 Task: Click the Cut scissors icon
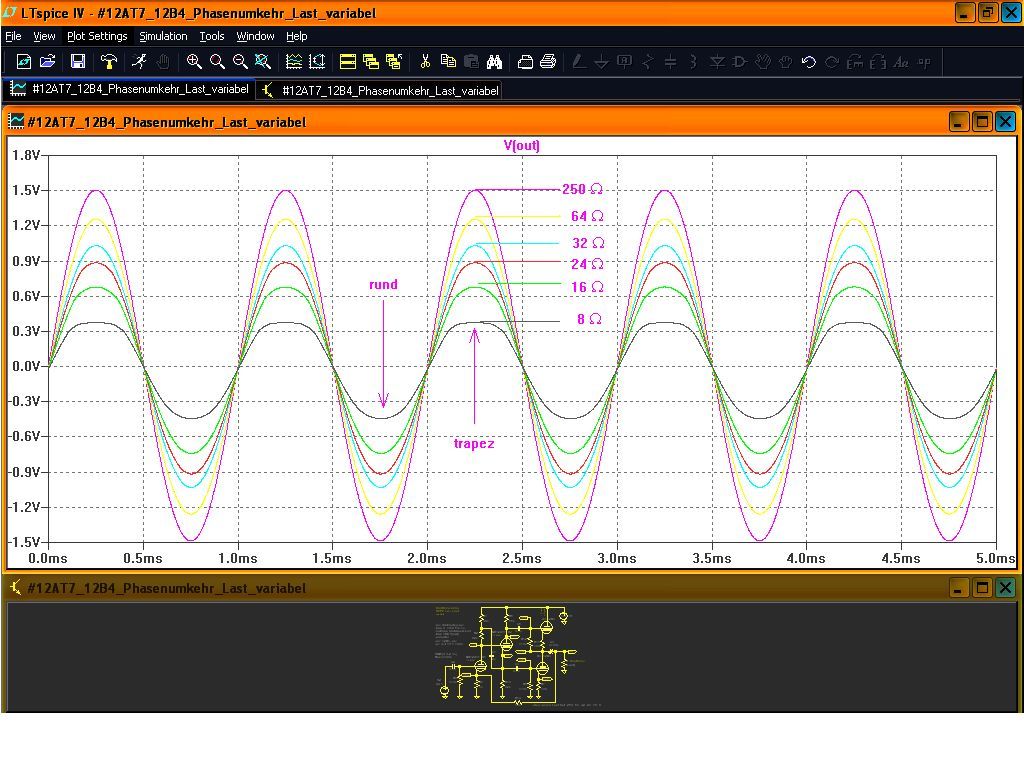(425, 62)
